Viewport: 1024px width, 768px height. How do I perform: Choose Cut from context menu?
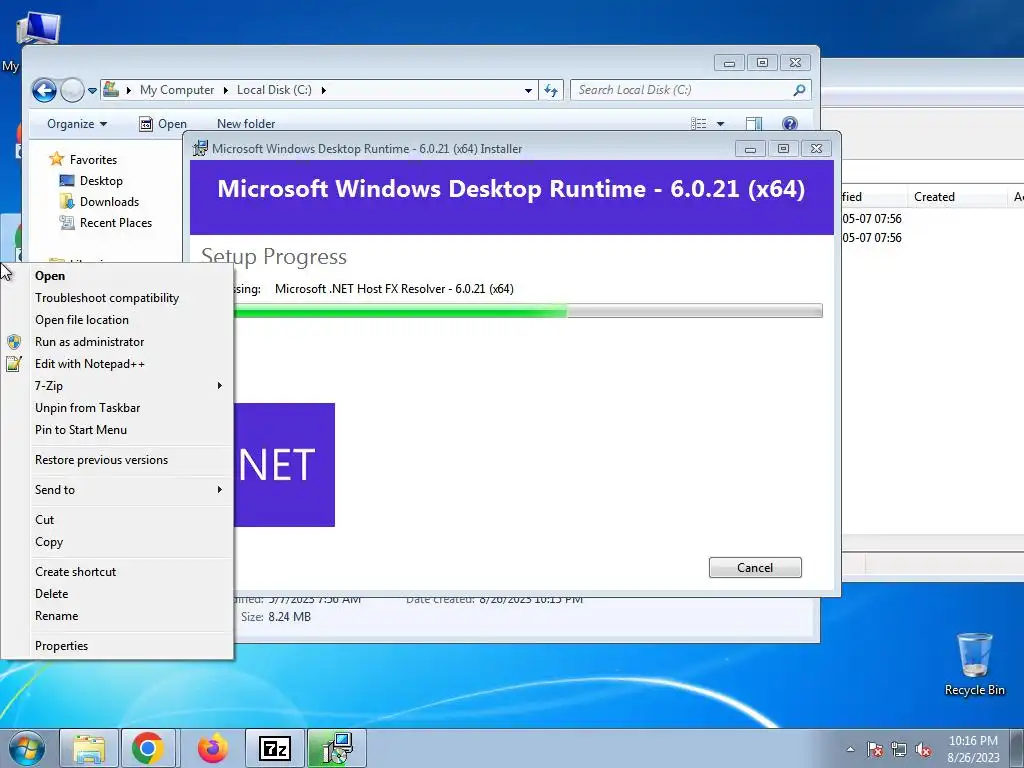[44, 520]
